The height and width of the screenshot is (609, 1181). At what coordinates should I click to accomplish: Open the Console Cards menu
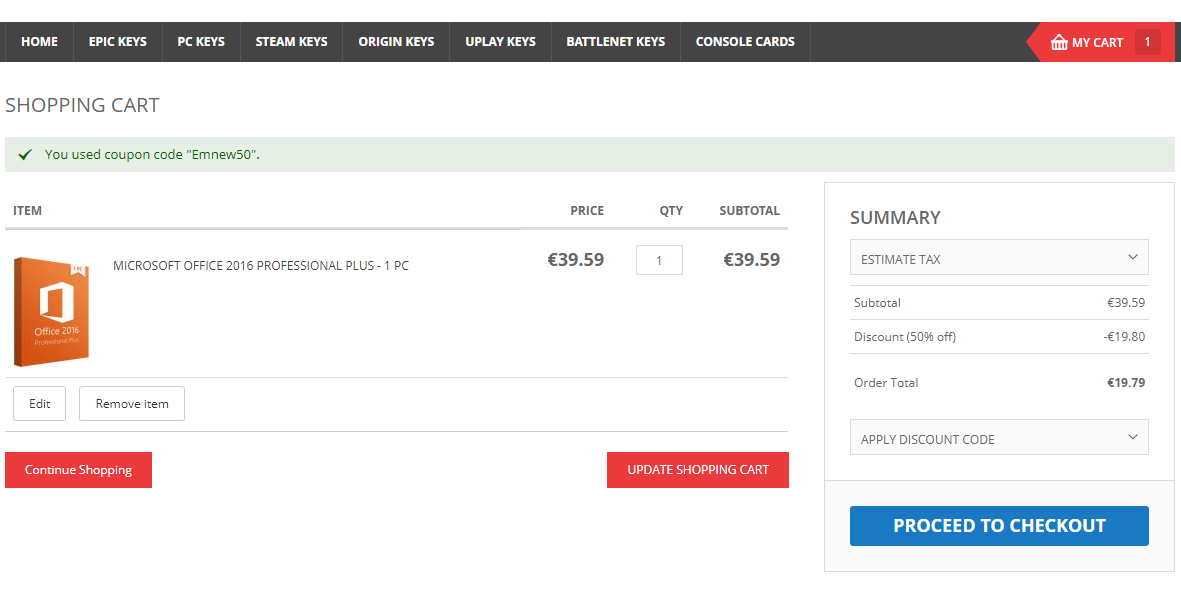(x=745, y=42)
